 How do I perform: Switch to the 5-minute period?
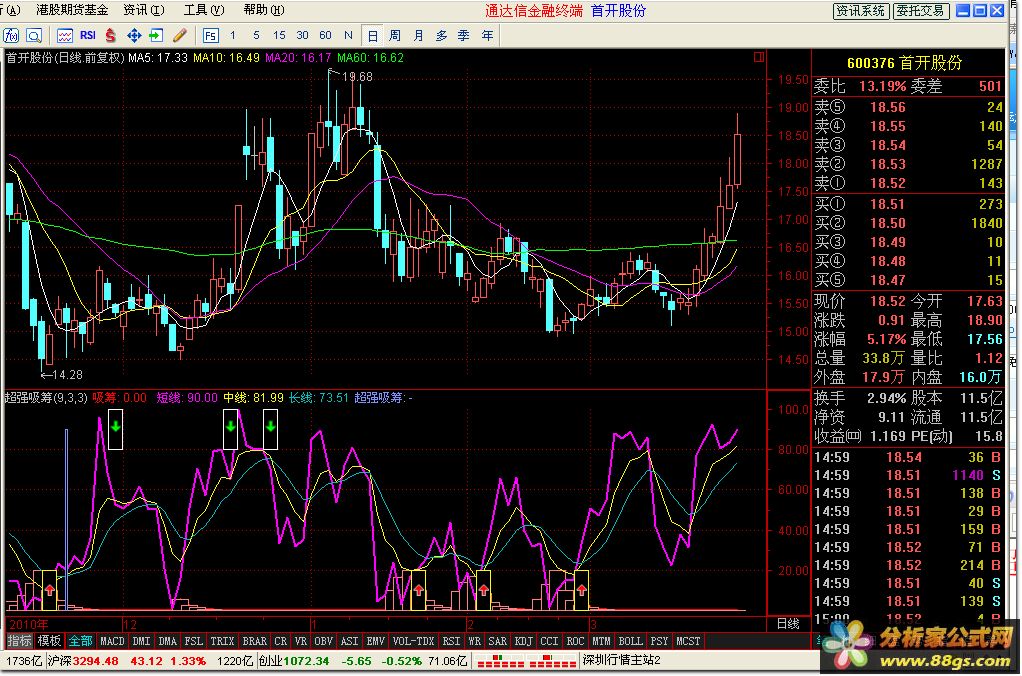(256, 35)
